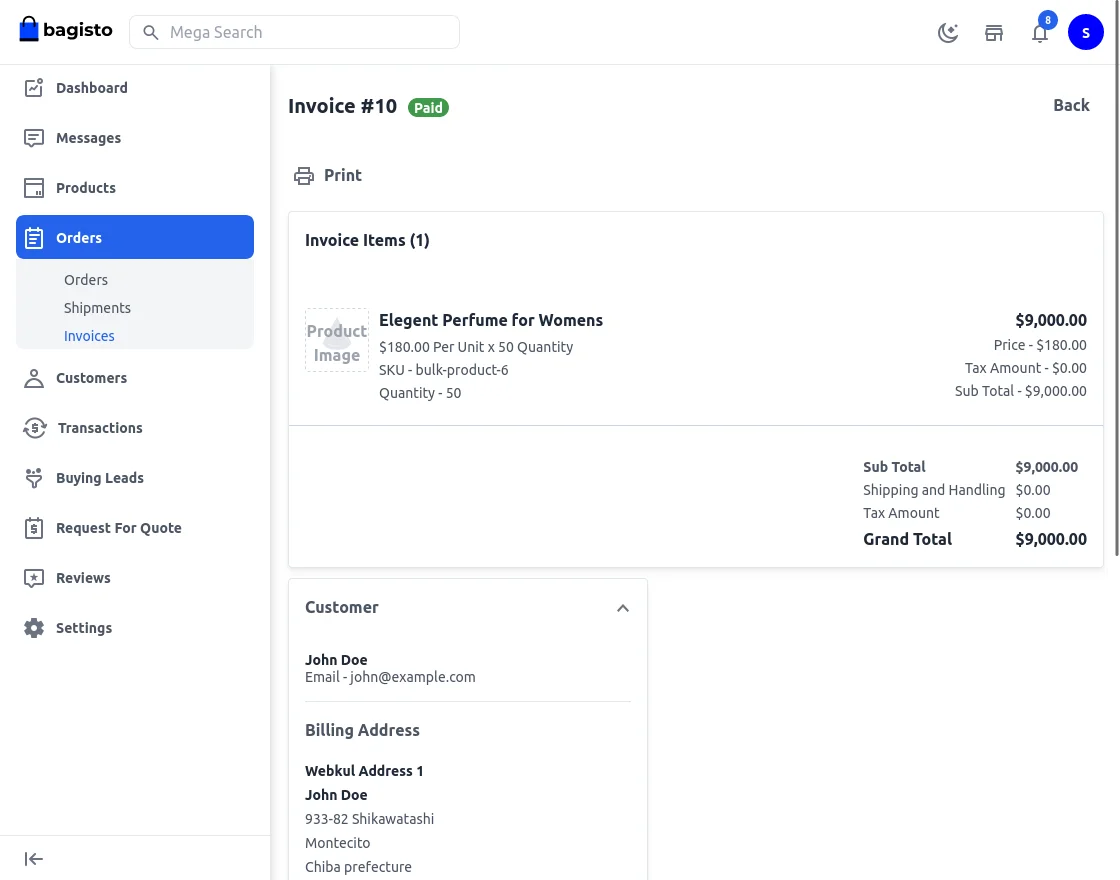Focus the Mega Search field
Viewport: 1120px width, 880px height.
coord(294,32)
